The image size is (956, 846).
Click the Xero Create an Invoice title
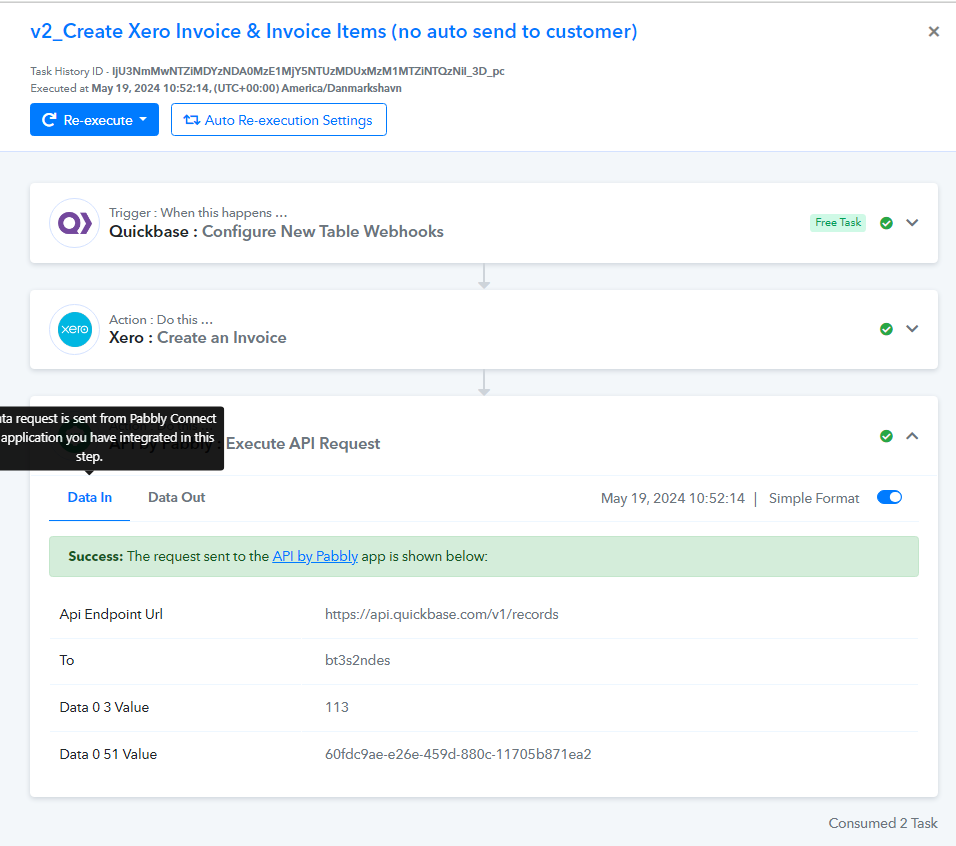click(x=198, y=338)
